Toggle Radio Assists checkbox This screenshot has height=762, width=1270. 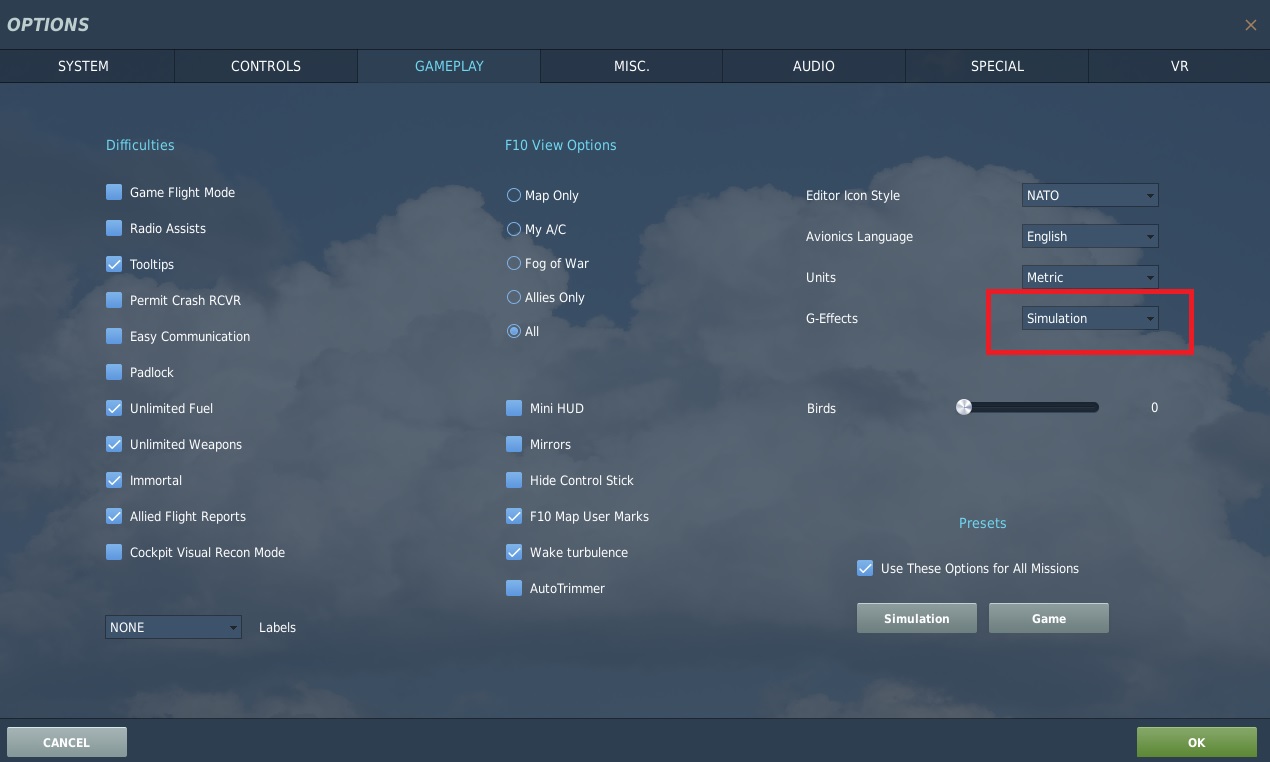(114, 228)
